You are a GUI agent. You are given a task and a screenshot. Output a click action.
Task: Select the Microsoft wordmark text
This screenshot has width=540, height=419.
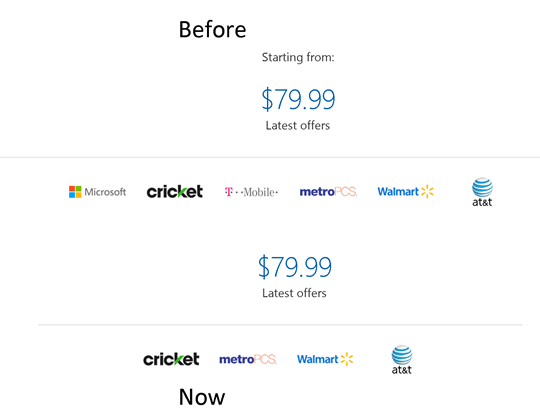(105, 192)
